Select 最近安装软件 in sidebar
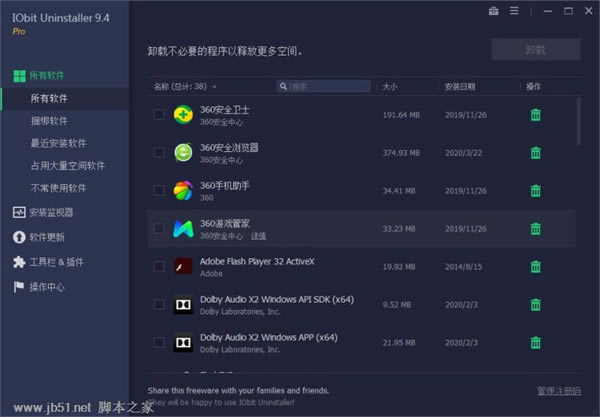The image size is (600, 417). 58,143
